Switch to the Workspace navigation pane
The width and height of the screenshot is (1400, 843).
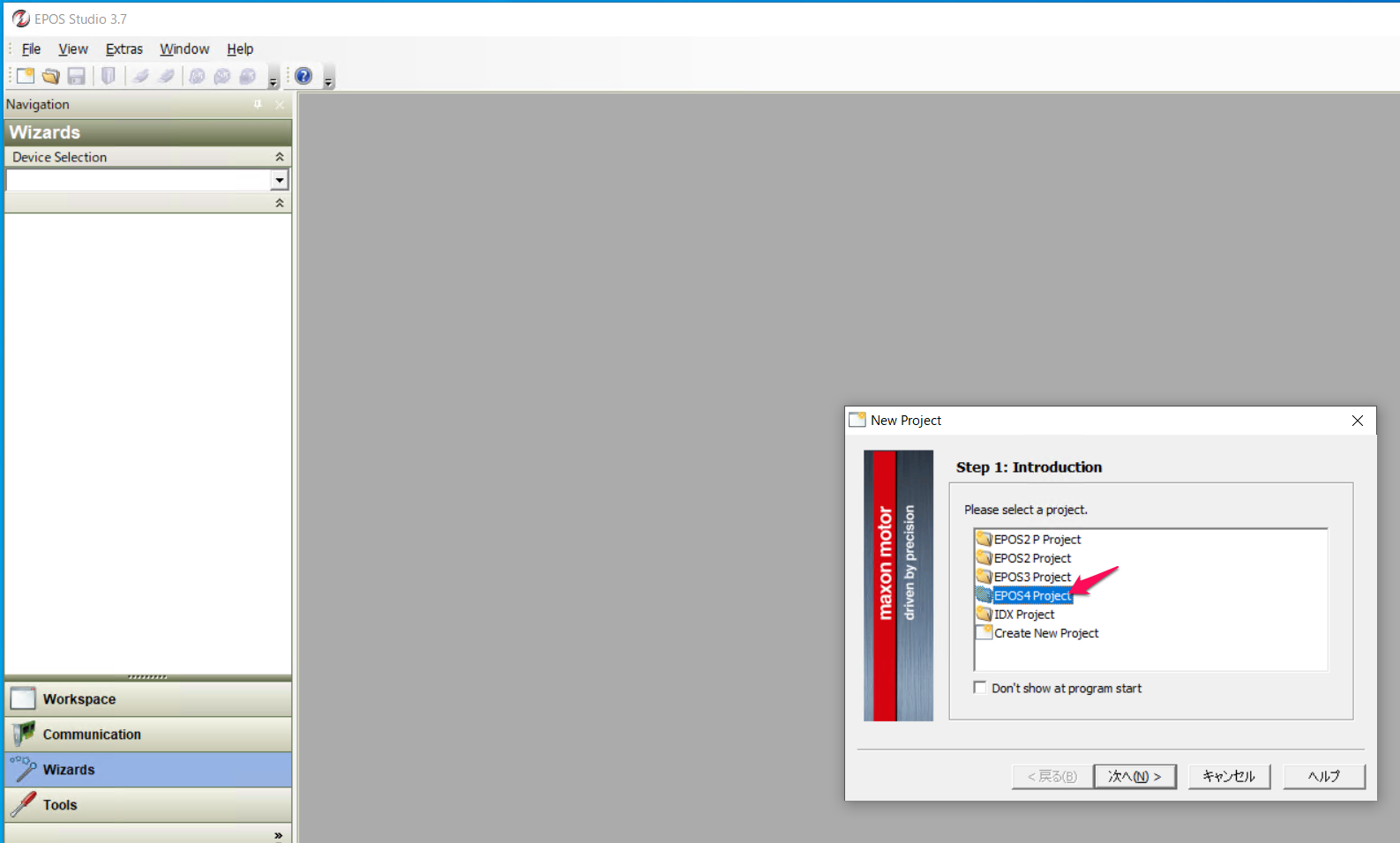148,699
